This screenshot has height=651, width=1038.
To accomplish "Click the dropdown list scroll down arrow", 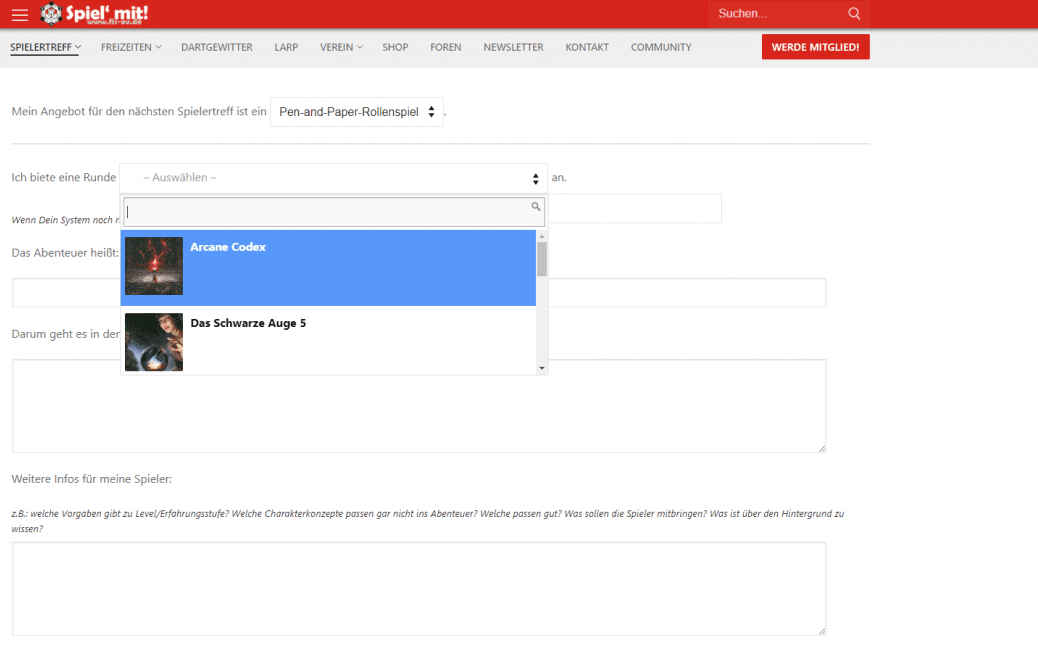I will 542,368.
